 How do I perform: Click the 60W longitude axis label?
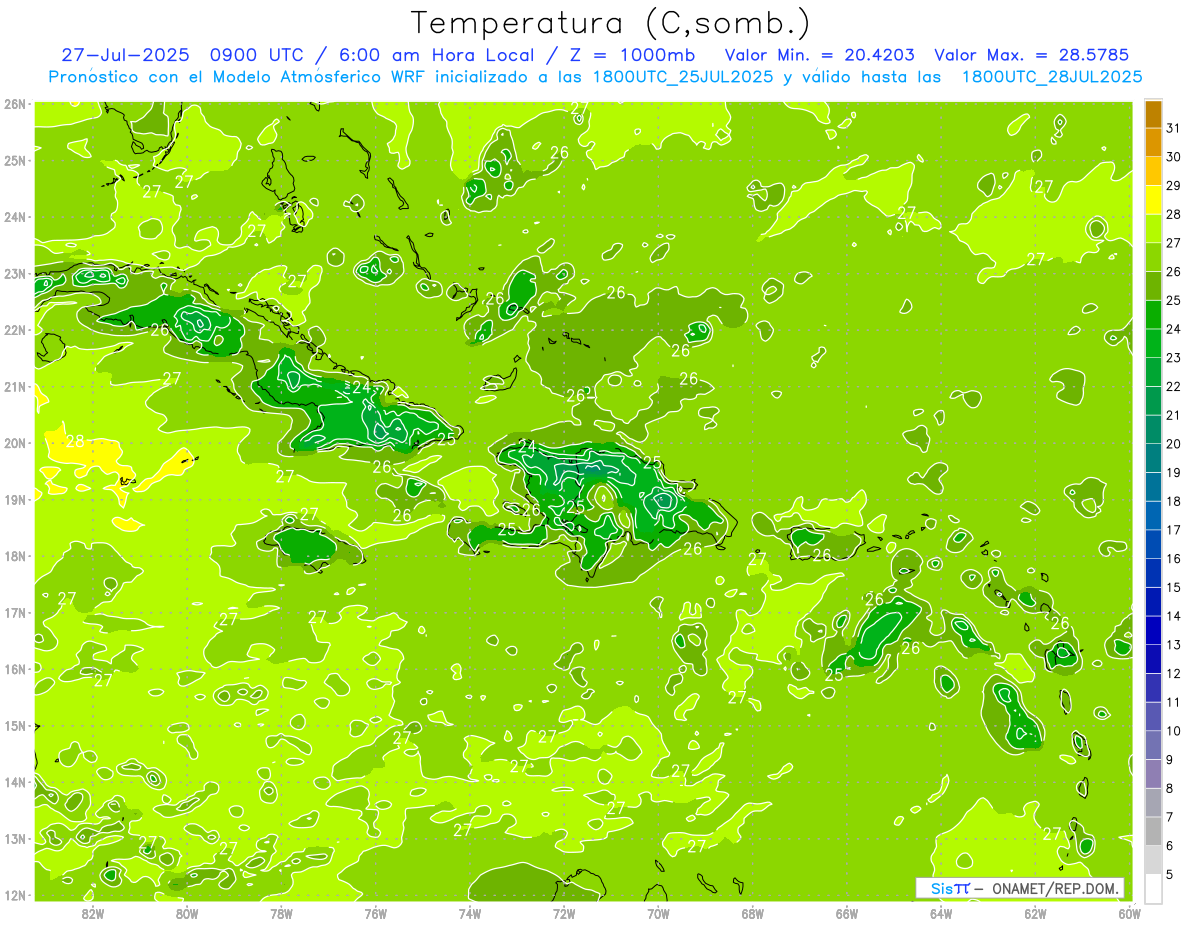[x=1129, y=913]
